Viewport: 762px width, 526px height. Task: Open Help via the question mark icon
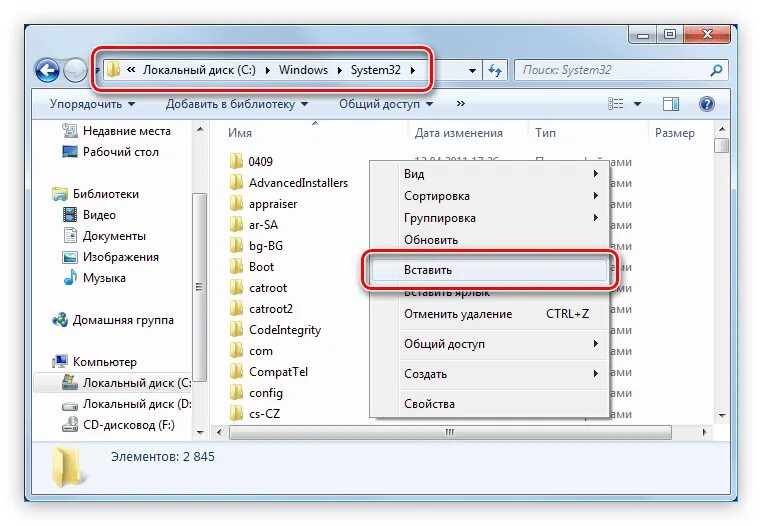coord(707,104)
